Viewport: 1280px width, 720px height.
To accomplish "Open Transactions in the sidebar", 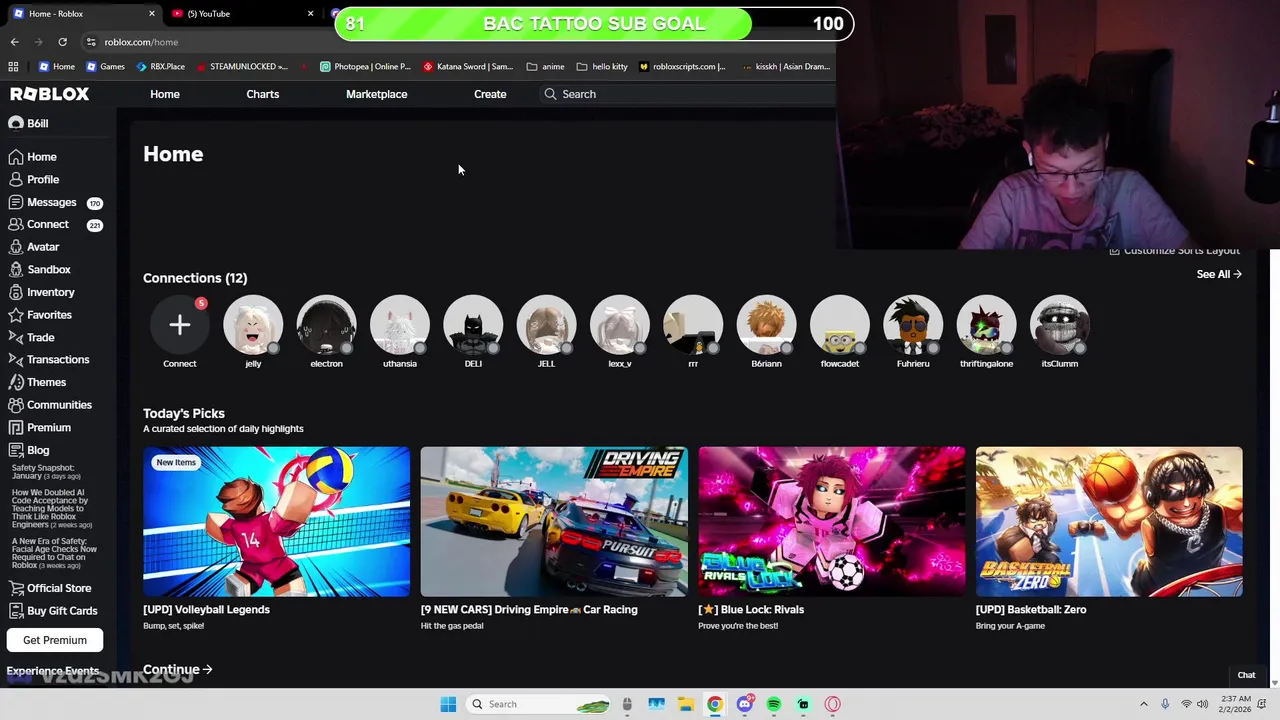I will 49,360.
